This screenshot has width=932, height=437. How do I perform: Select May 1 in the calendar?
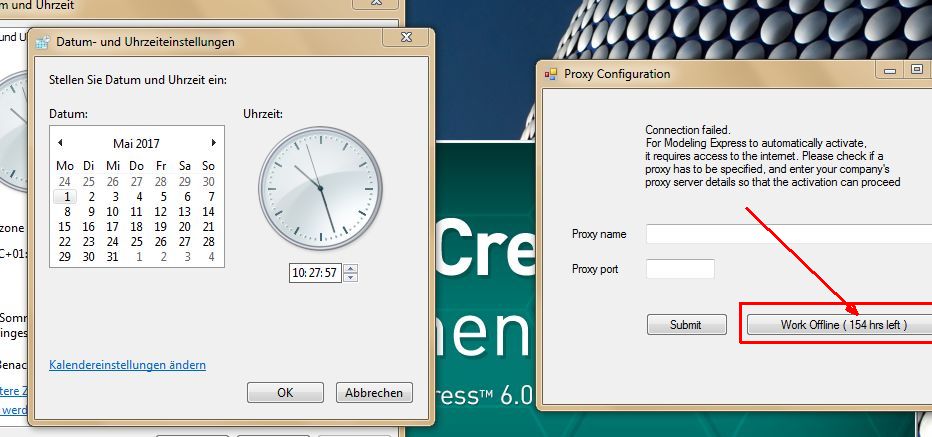[x=65, y=197]
